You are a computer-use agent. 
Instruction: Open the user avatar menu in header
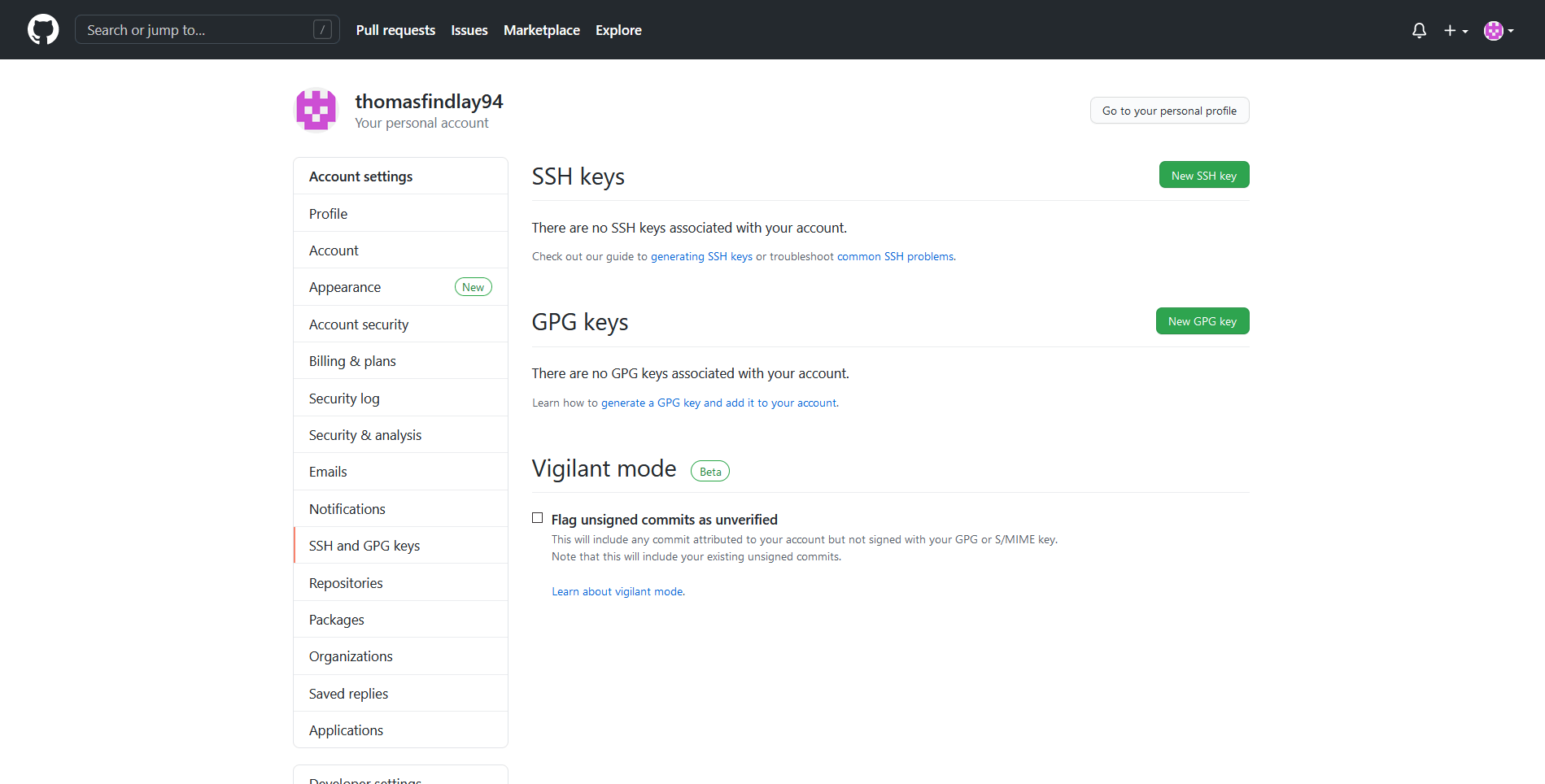(1499, 30)
